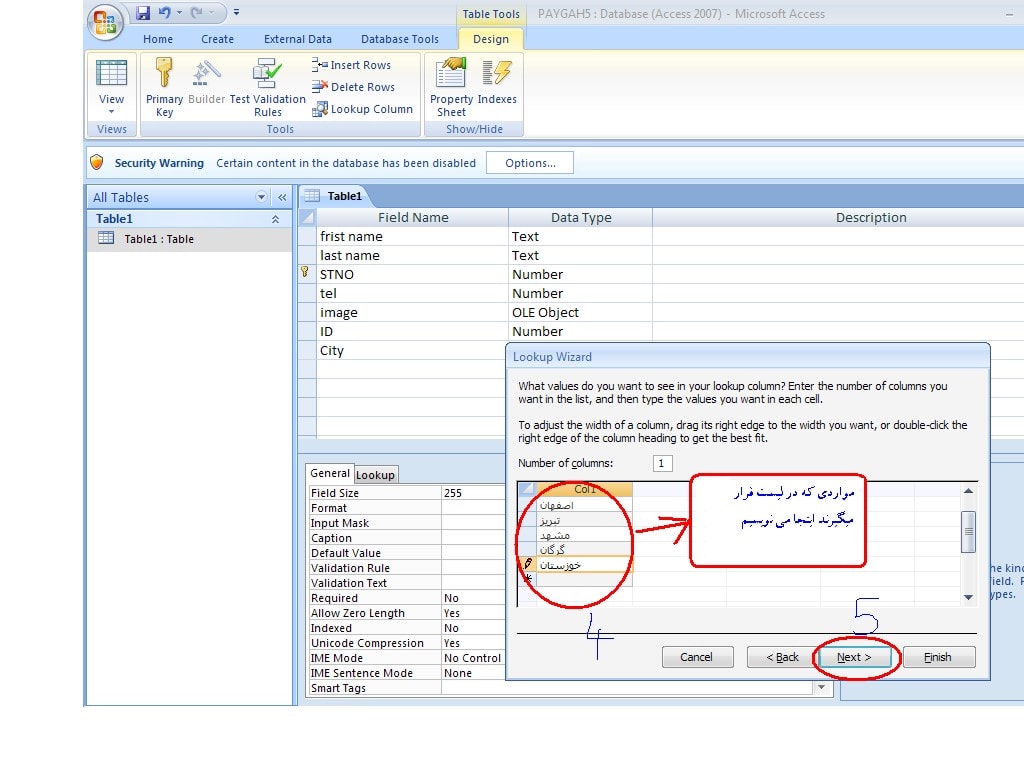Set Primary Key on the field
Viewport: 1024px width, 768px height.
click(164, 88)
